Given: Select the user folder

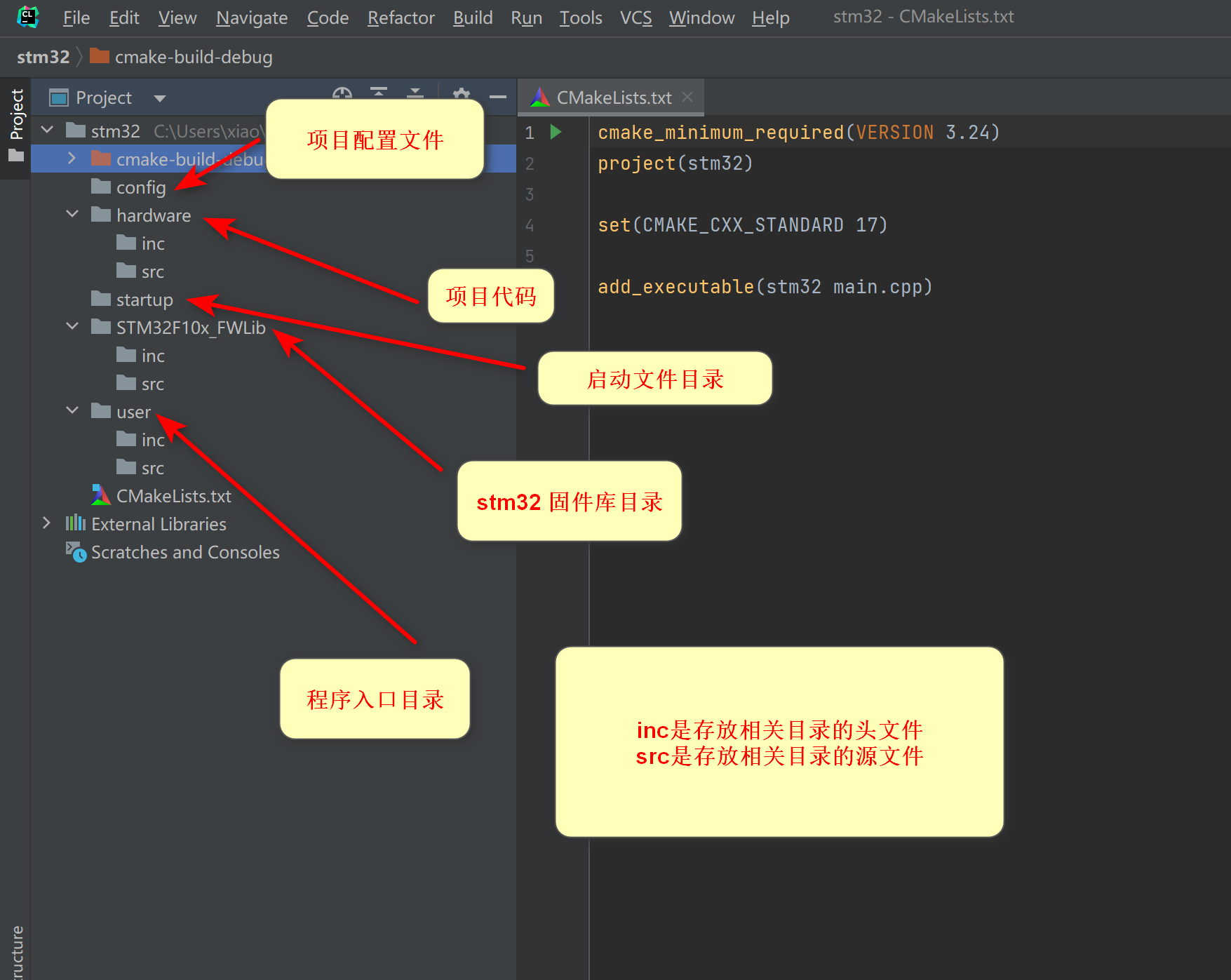Looking at the screenshot, I should click(133, 412).
